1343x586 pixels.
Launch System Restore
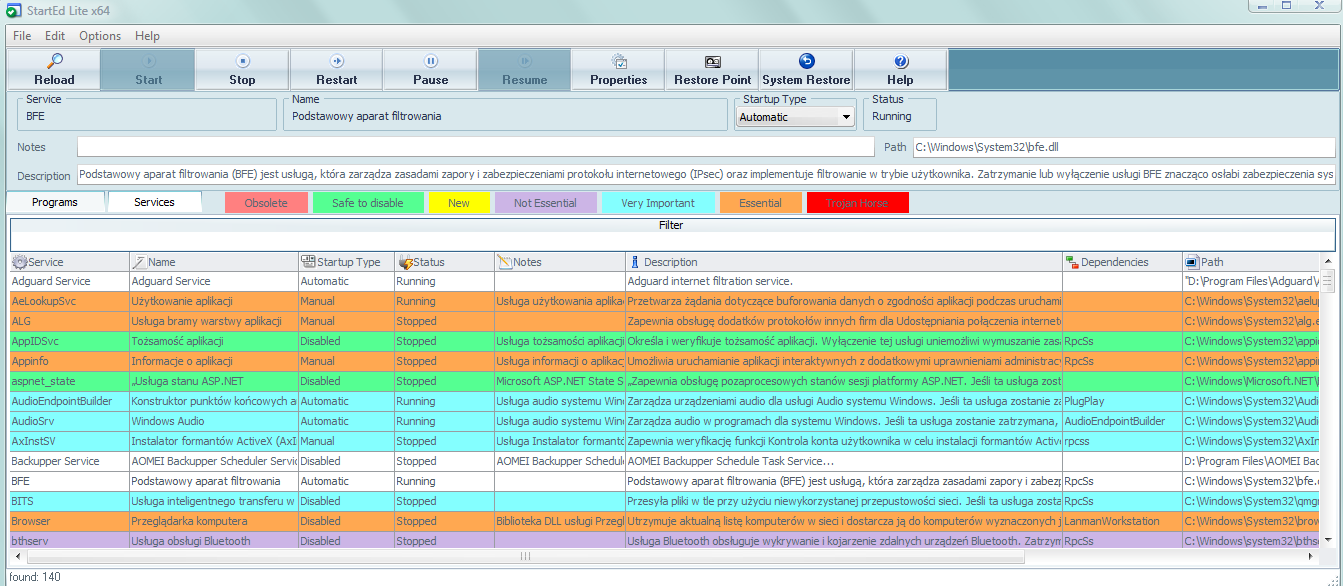pos(806,70)
